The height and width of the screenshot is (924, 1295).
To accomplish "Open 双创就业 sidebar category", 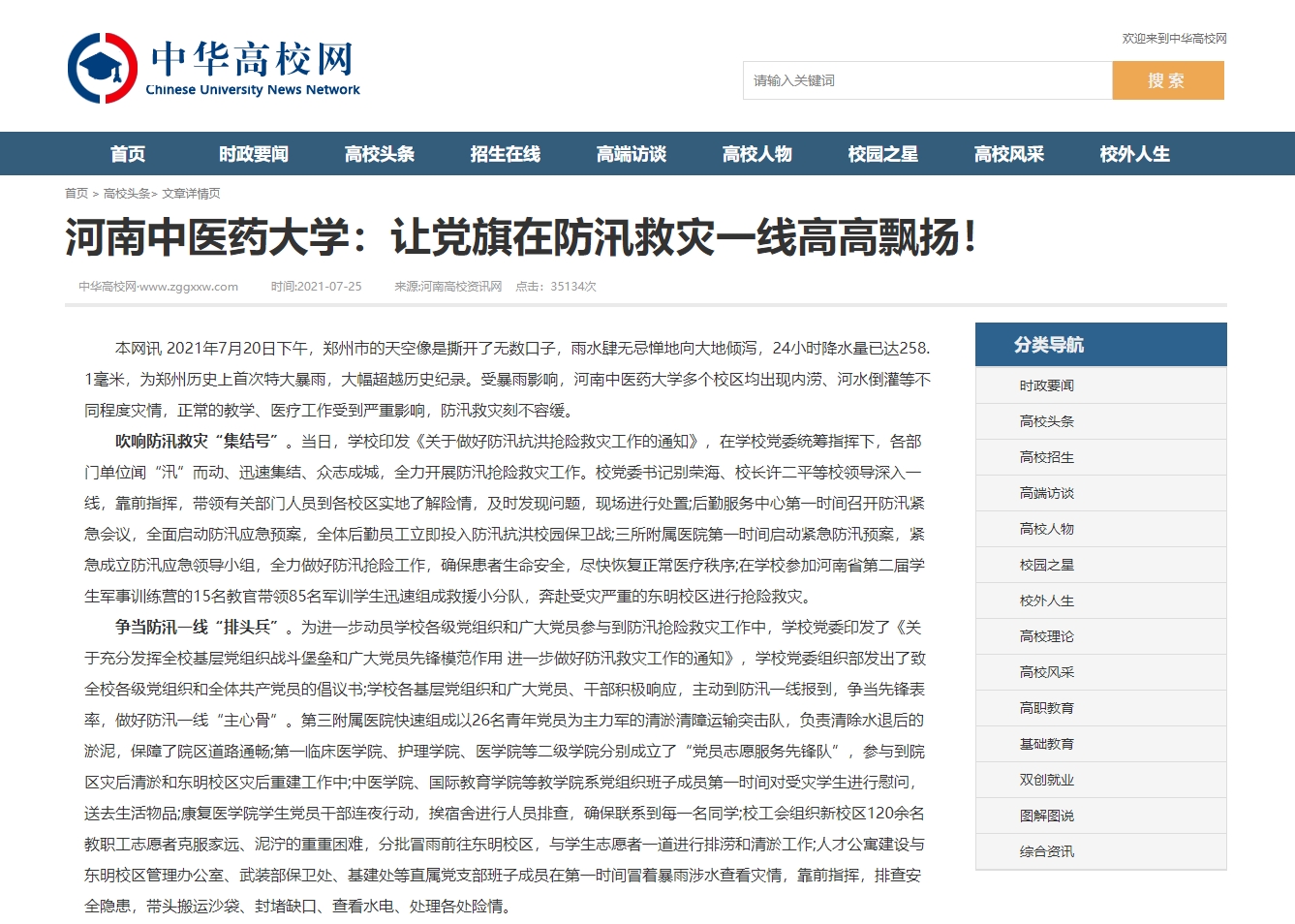I will coord(1046,780).
